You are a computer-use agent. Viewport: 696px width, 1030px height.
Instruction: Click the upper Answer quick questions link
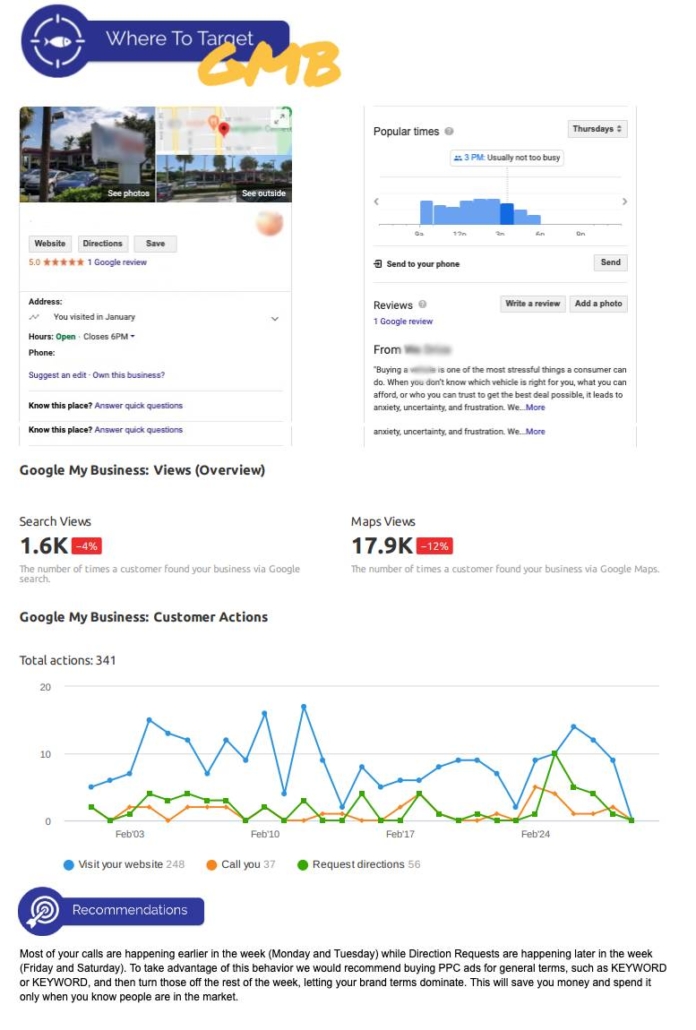(x=139, y=405)
